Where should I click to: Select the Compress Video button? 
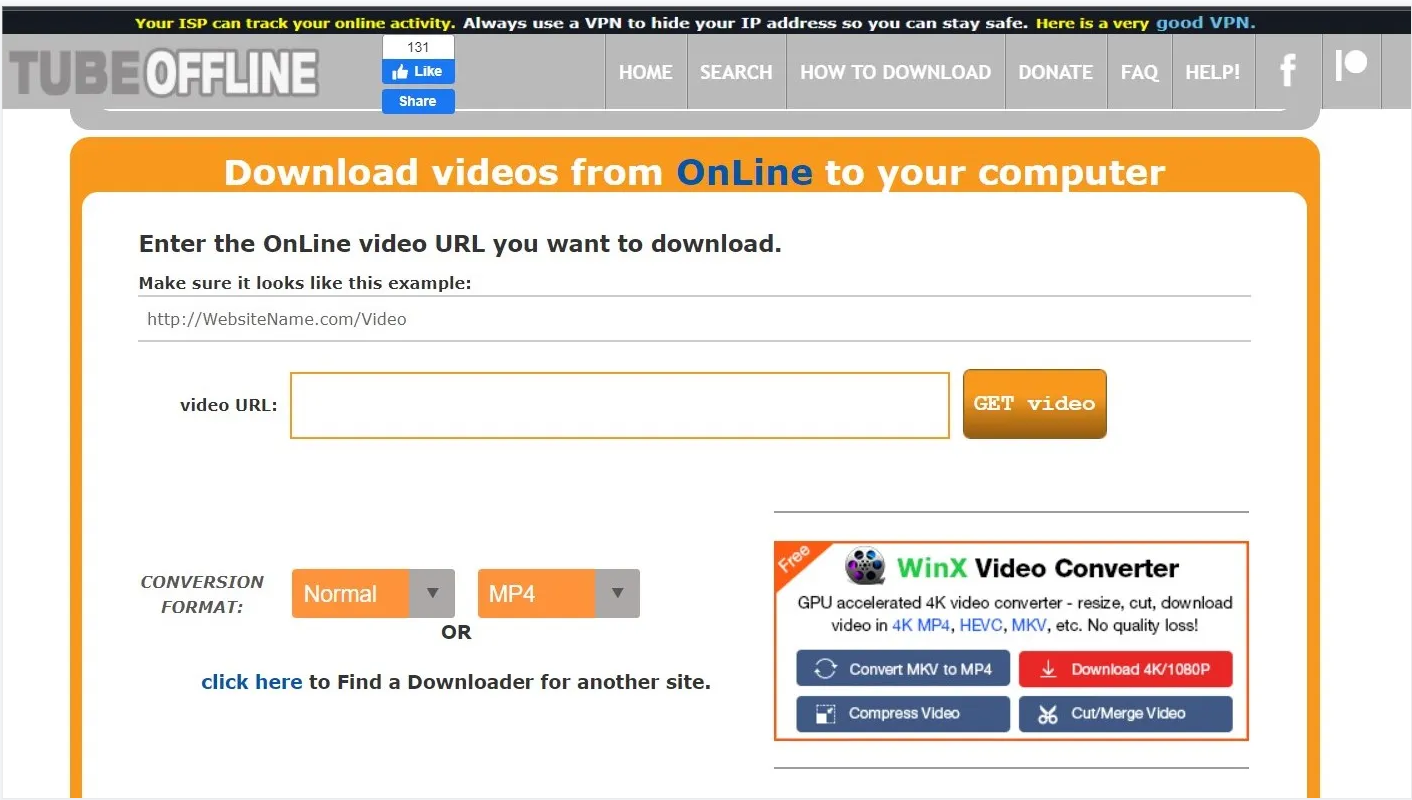[x=903, y=713]
